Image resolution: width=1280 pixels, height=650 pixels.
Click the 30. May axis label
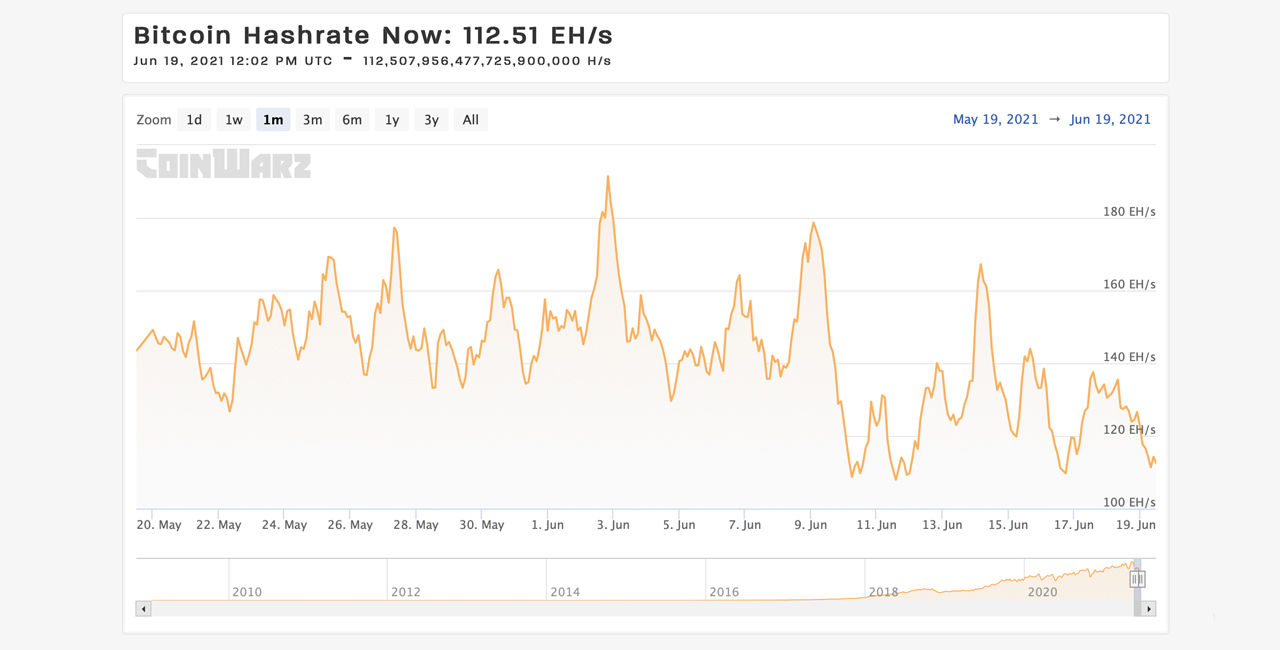tap(482, 525)
